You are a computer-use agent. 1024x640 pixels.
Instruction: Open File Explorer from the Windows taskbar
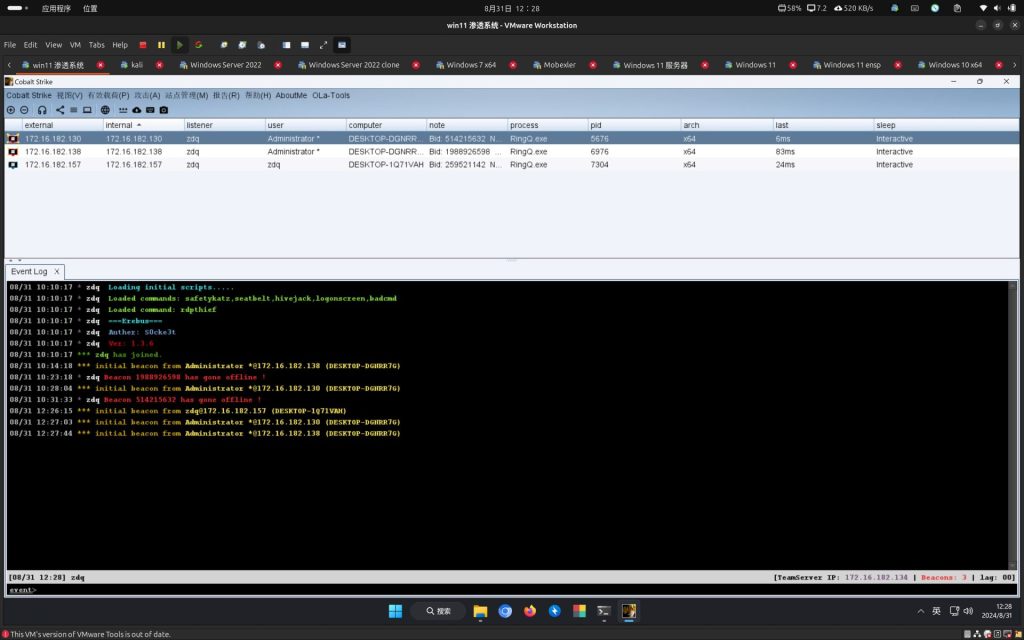[481, 611]
